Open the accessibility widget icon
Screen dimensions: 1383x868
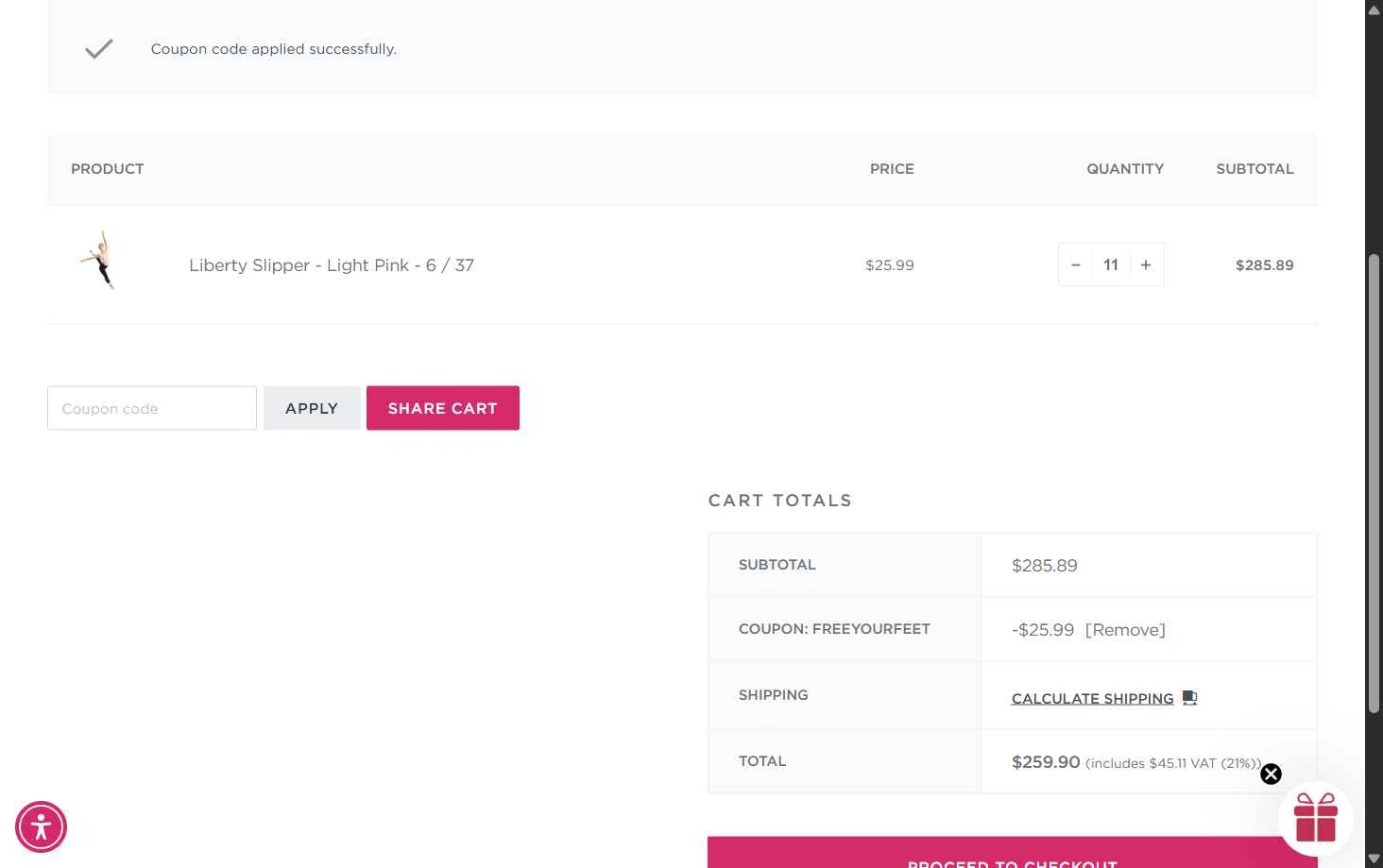pyautogui.click(x=41, y=827)
